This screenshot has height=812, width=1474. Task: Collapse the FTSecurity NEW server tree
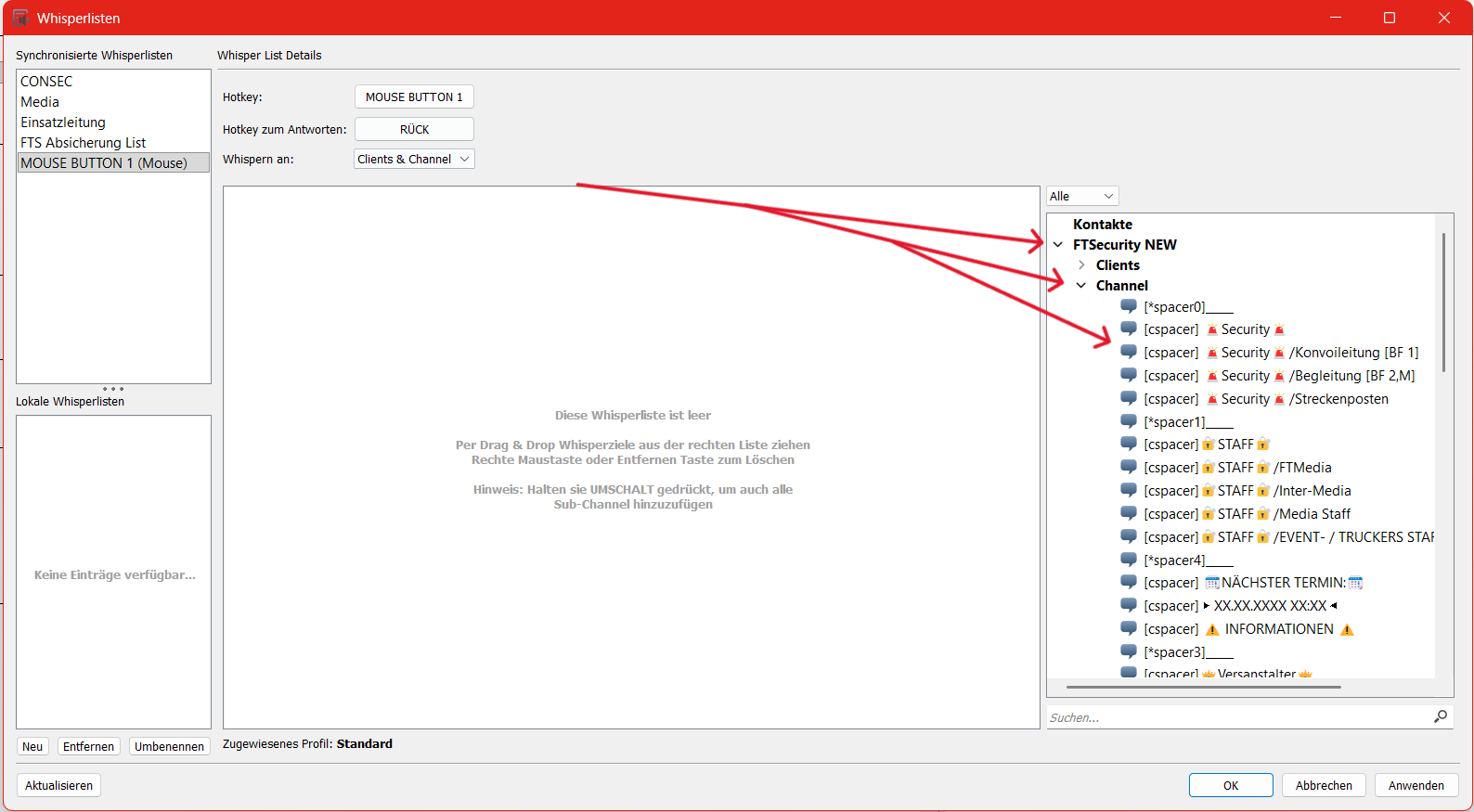tap(1058, 245)
